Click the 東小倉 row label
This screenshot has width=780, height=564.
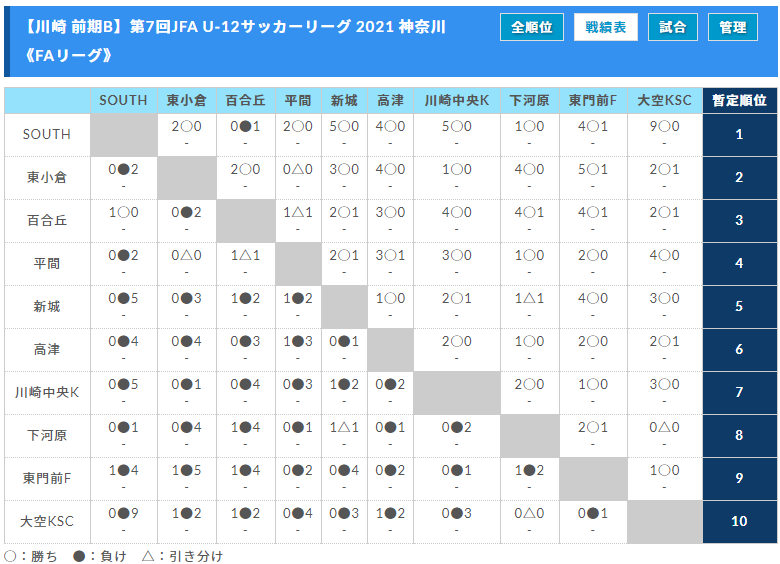tap(47, 178)
